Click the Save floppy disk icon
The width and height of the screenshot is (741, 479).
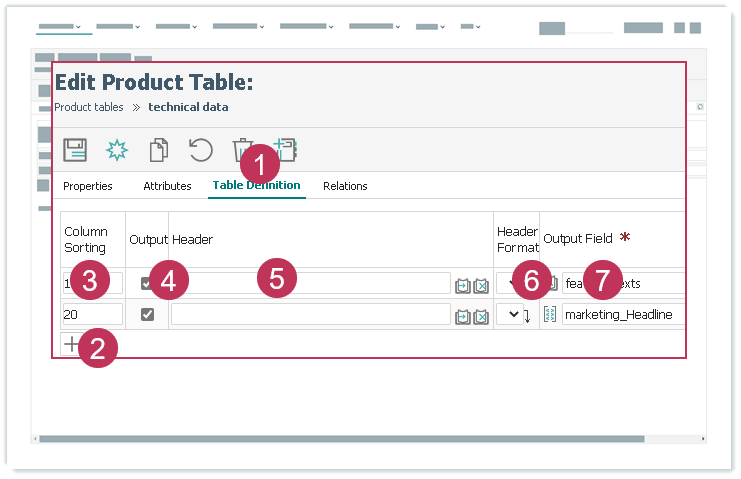click(x=75, y=150)
